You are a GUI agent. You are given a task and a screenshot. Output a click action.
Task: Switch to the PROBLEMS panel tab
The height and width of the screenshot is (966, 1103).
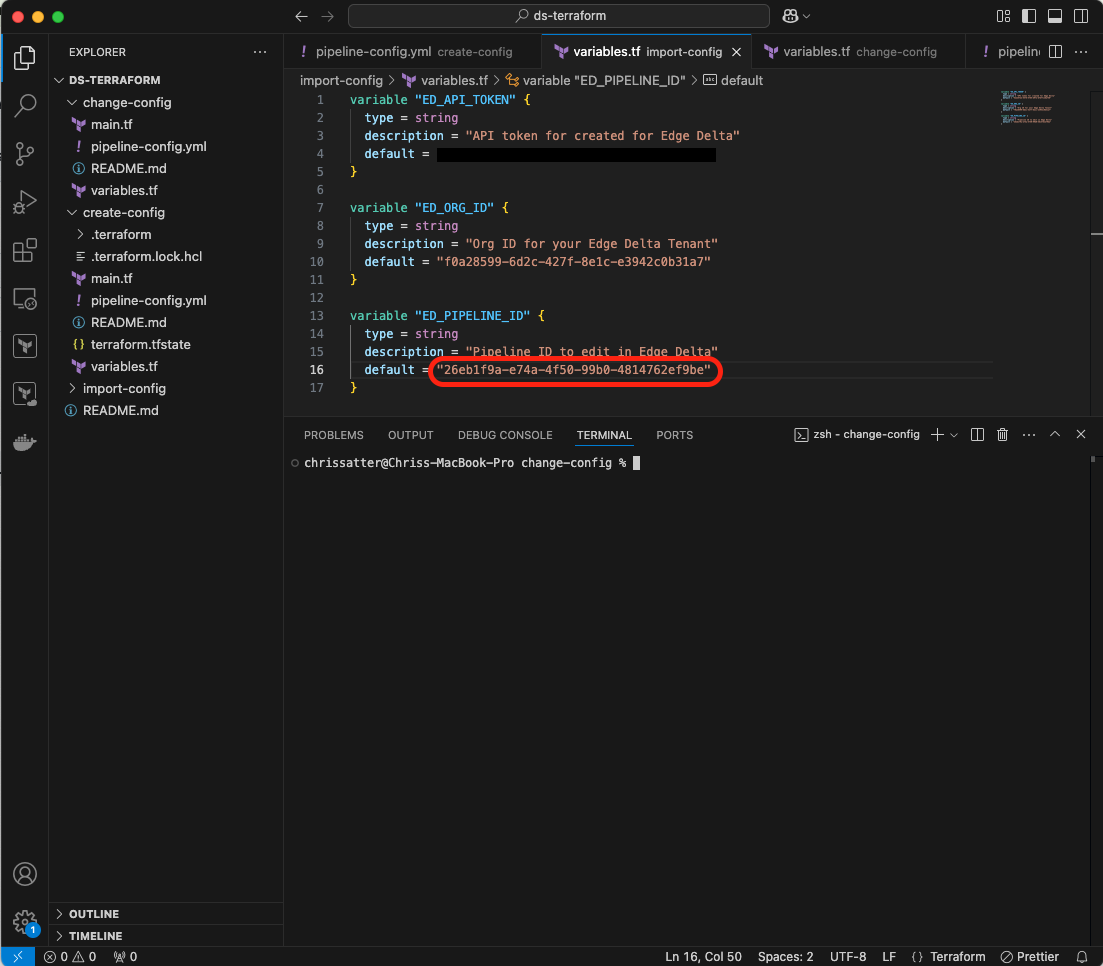click(x=333, y=435)
